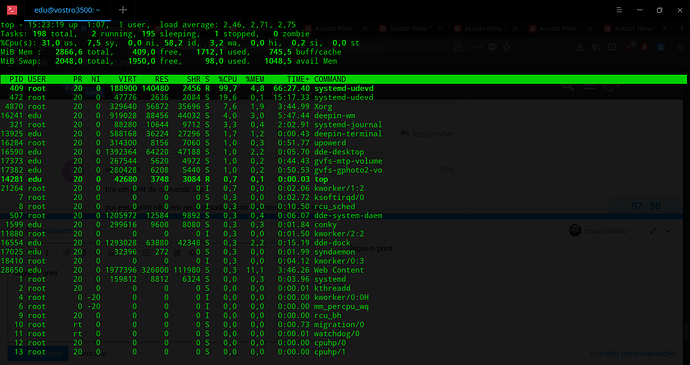Click the gvfs-mtp-volume process name
The width and height of the screenshot is (690, 365).
[348, 161]
